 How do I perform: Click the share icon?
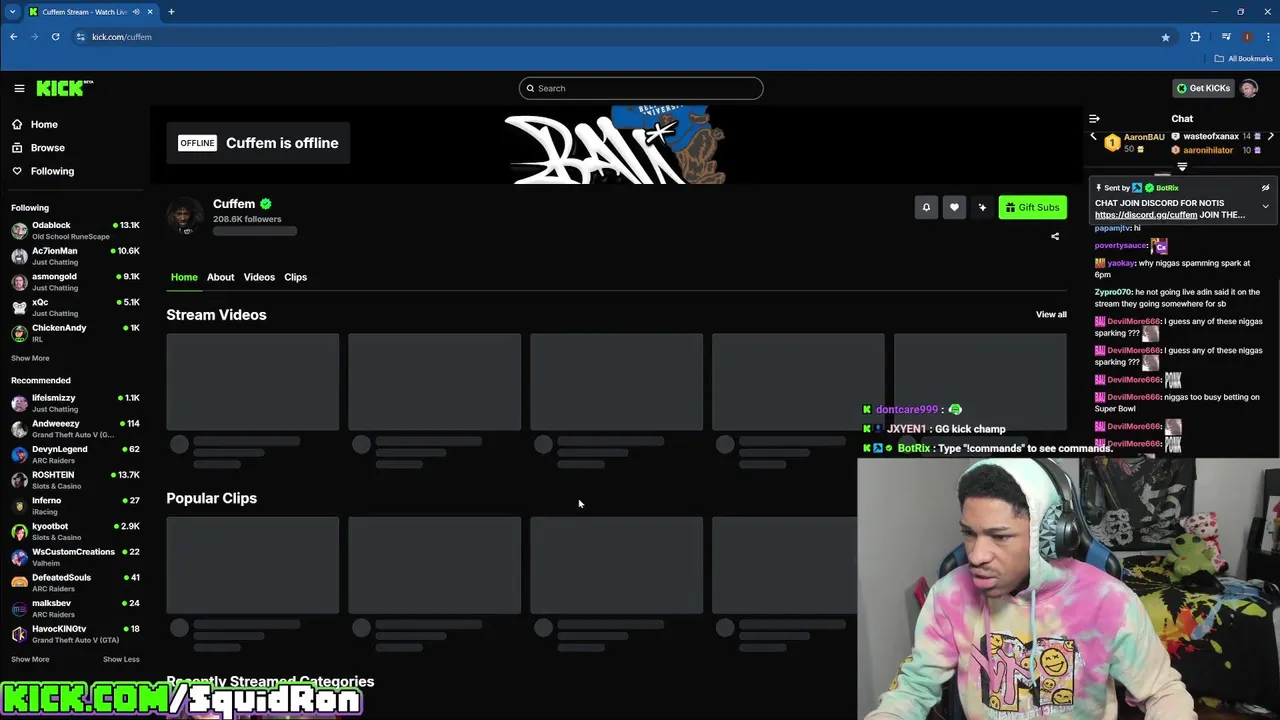(x=1055, y=237)
